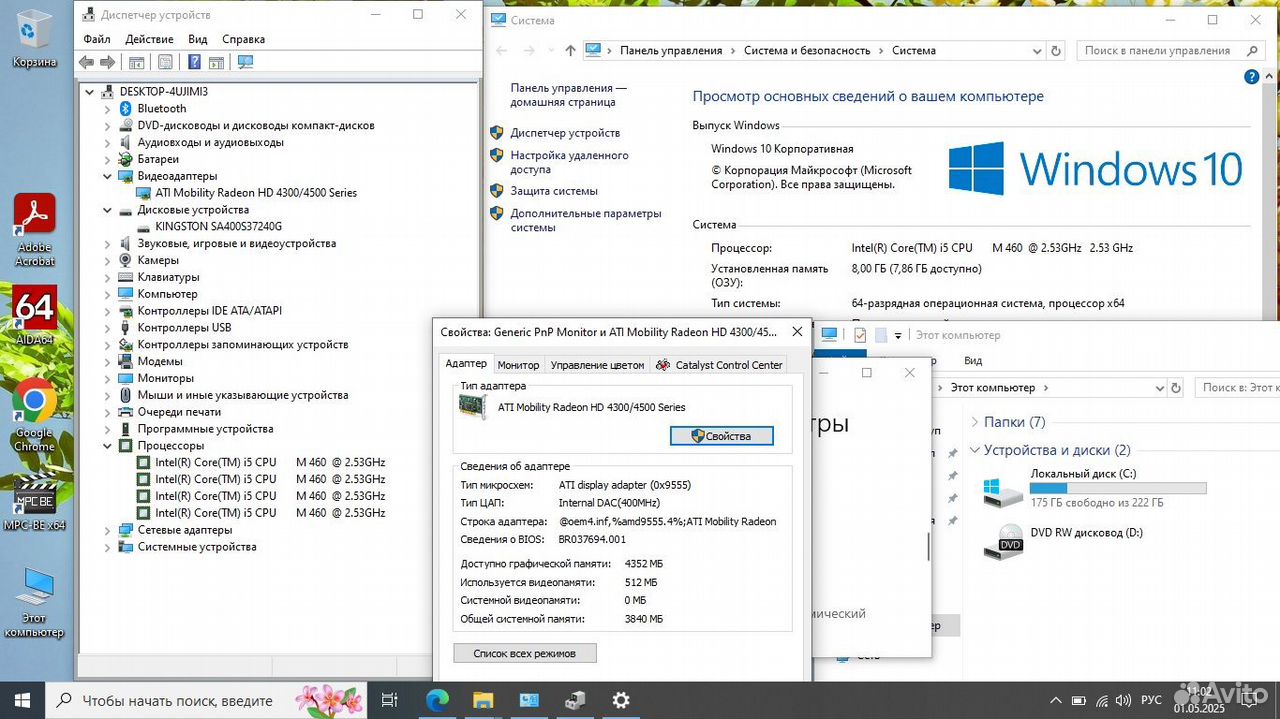The image size is (1280, 719).
Task: Go to Панель управления домашняя страница
Action: click(568, 95)
